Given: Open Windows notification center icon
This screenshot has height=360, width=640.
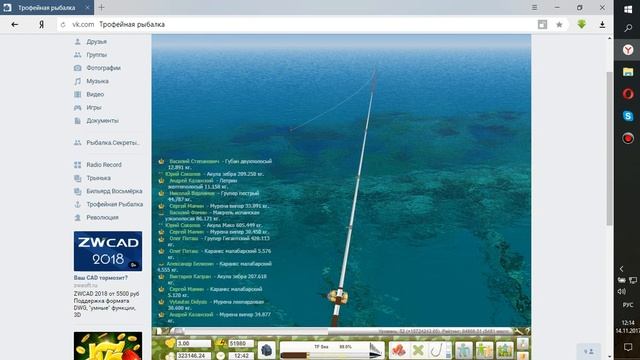Looking at the screenshot, I should coord(628,347).
